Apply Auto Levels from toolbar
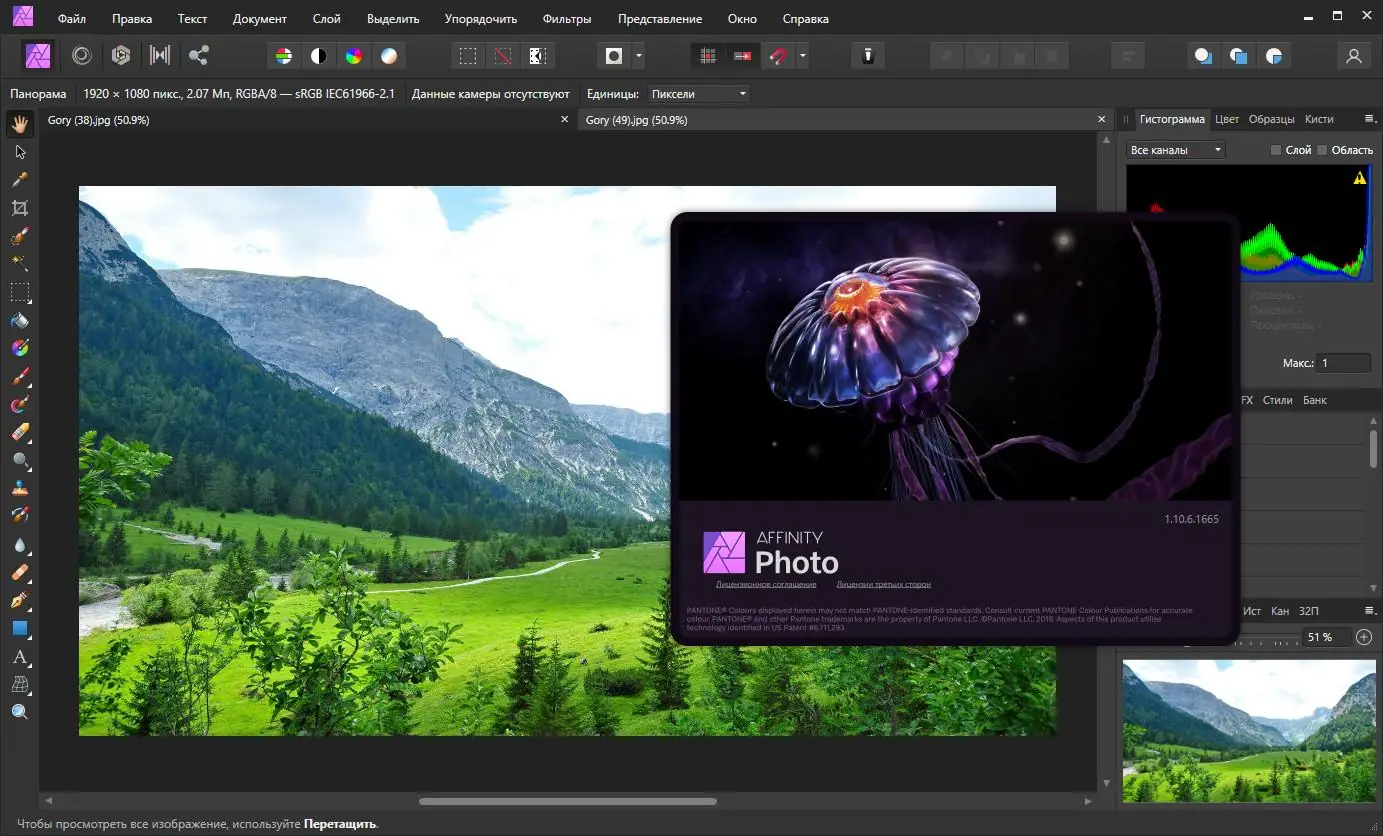Viewport: 1383px width, 836px height. (x=284, y=56)
